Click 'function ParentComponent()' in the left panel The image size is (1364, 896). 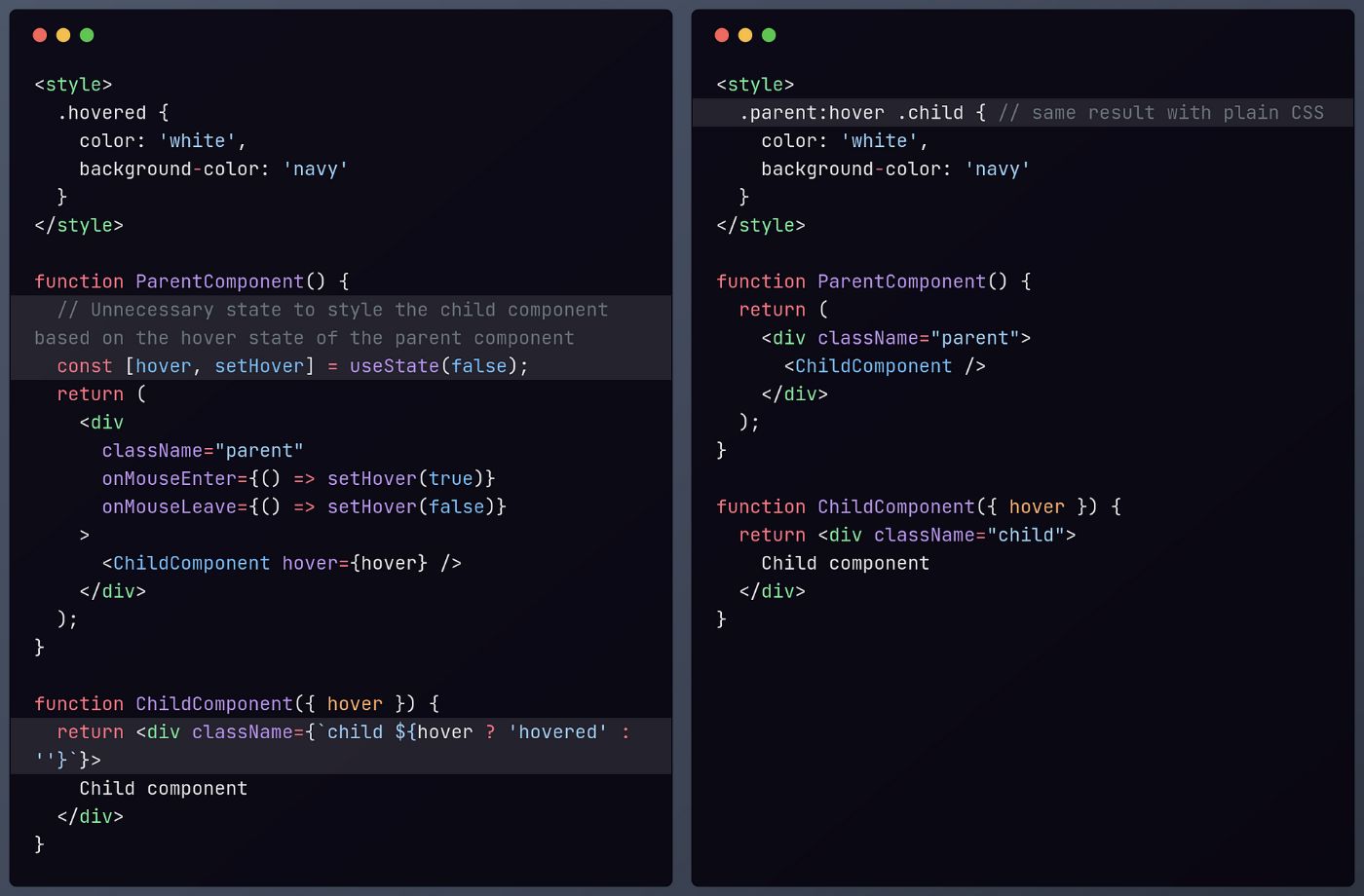click(180, 281)
